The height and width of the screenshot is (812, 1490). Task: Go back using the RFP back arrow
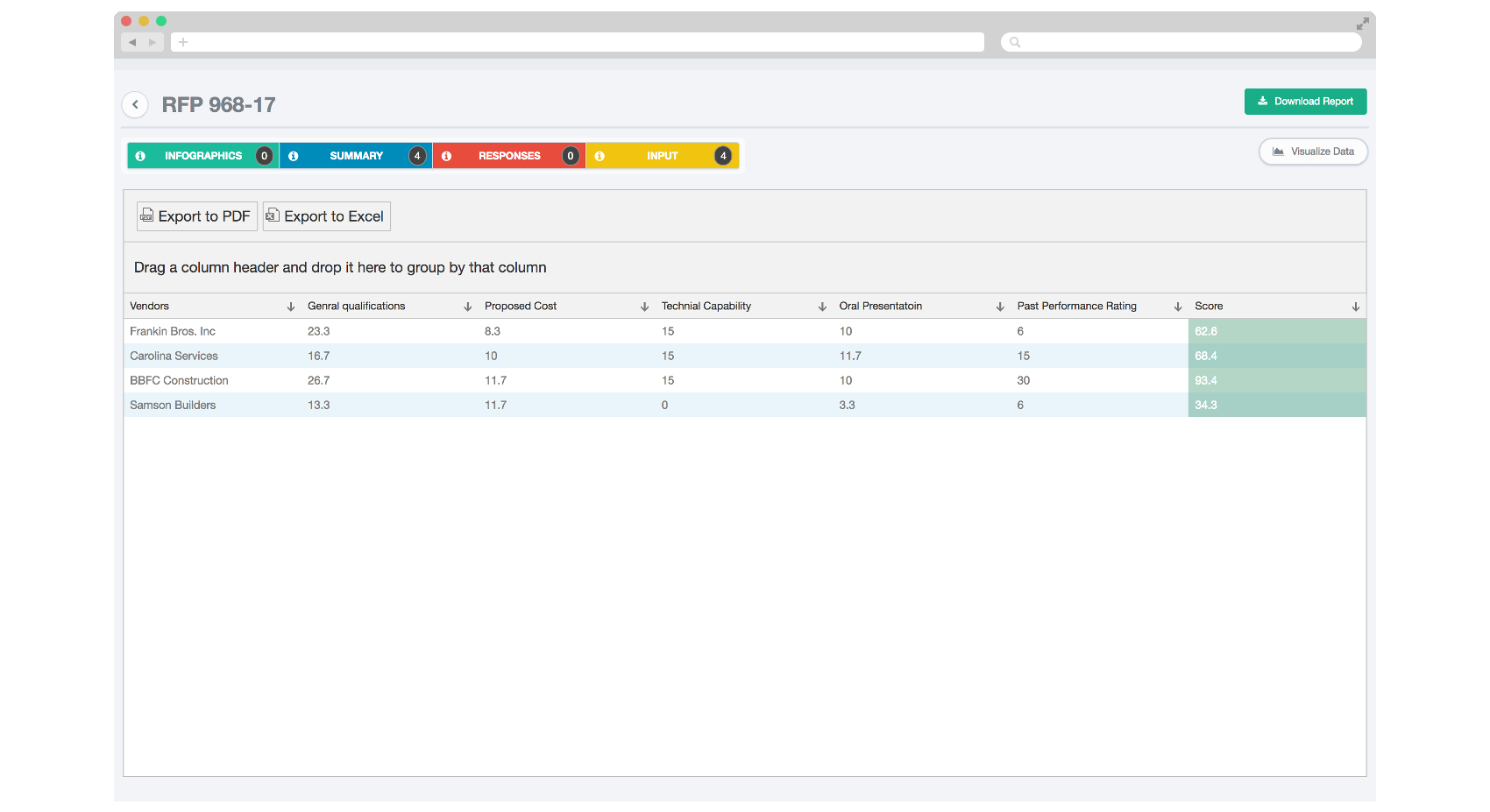pyautogui.click(x=135, y=104)
